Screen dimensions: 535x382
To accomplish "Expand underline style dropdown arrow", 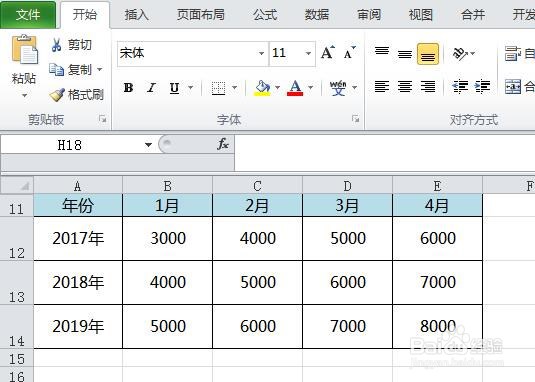I will [x=191, y=88].
